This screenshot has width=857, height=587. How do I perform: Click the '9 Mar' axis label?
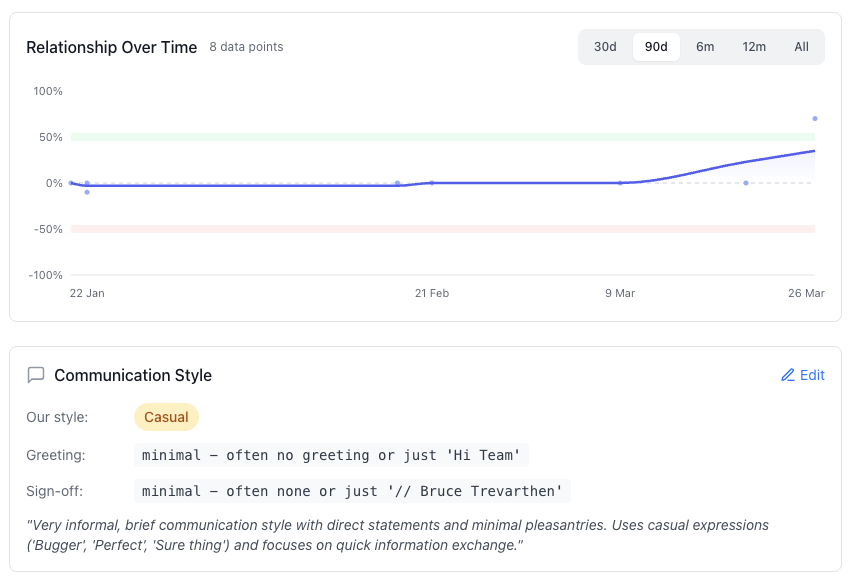tap(620, 294)
